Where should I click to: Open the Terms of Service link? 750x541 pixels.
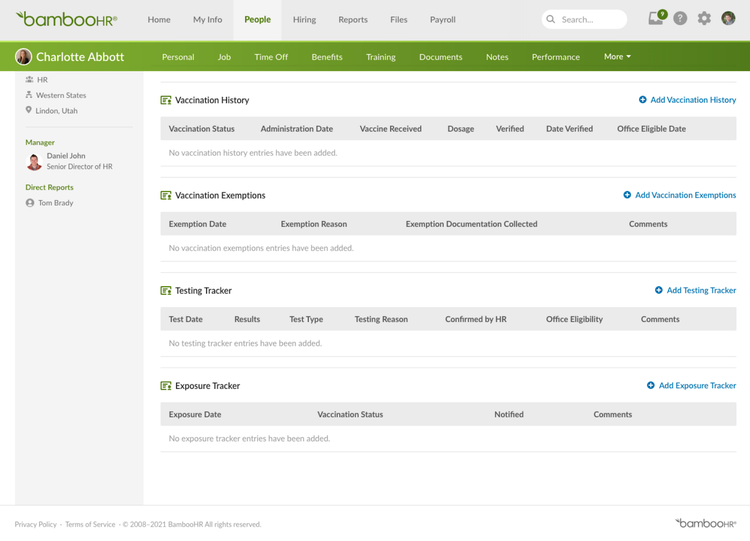(90, 524)
